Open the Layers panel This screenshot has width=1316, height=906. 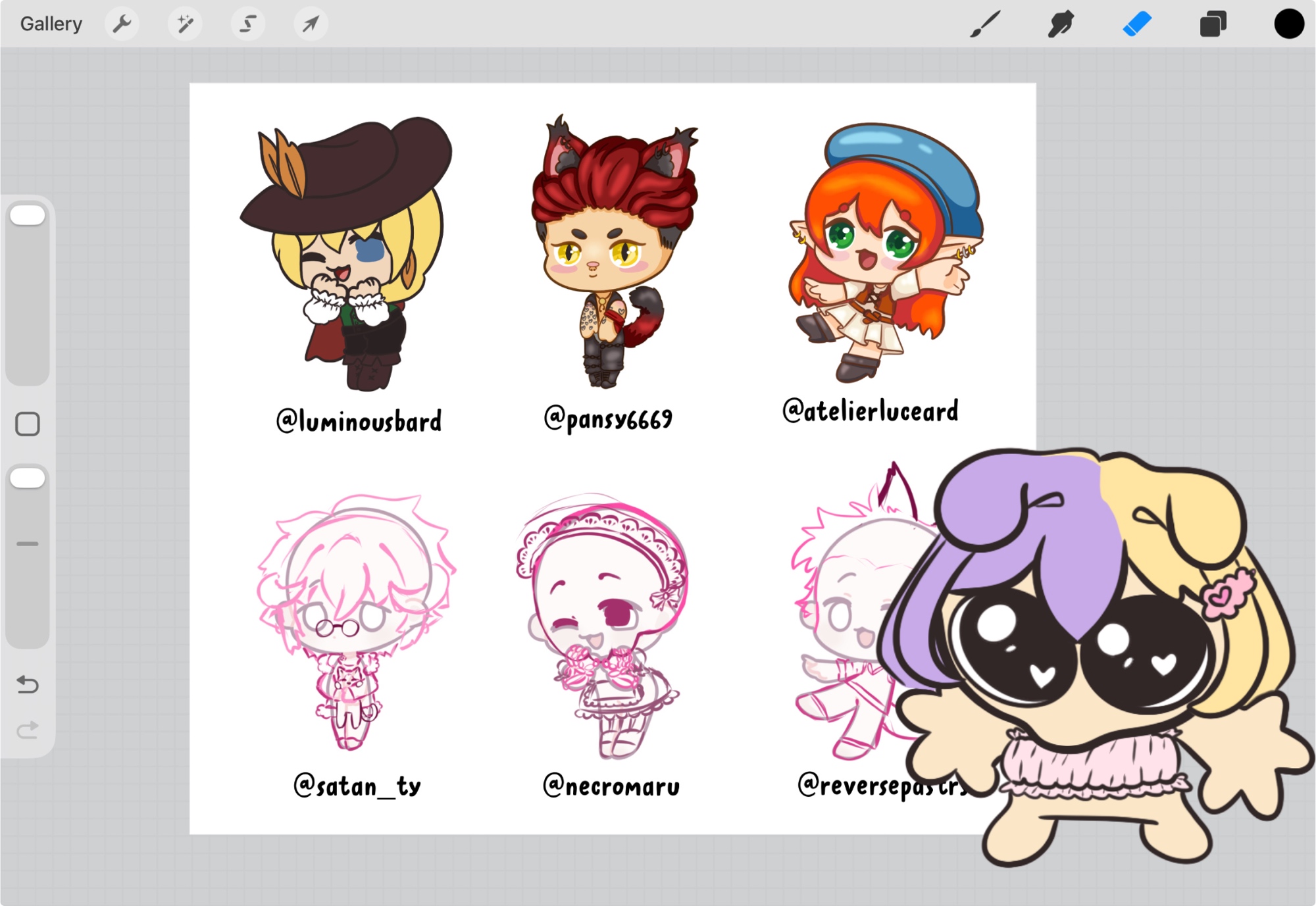[1213, 24]
